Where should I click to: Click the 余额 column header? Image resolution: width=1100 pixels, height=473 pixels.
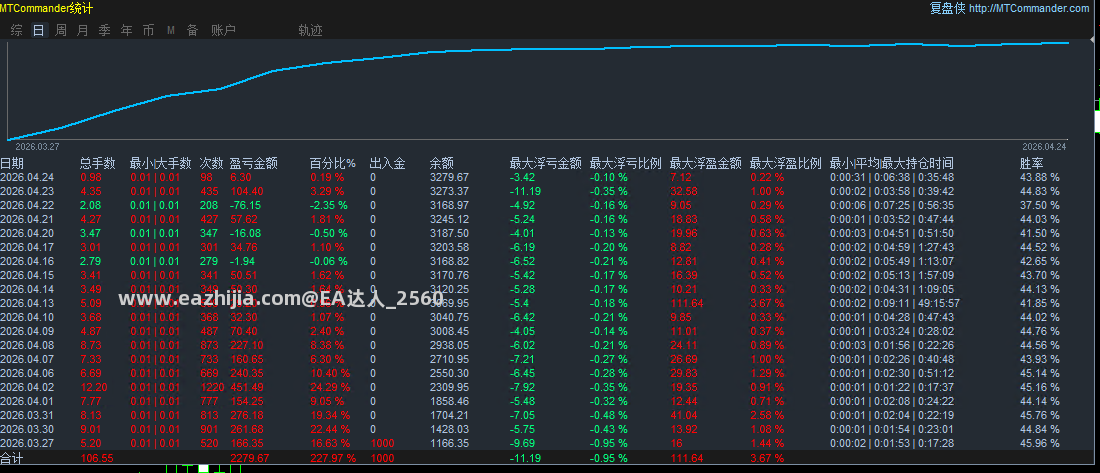coord(441,164)
